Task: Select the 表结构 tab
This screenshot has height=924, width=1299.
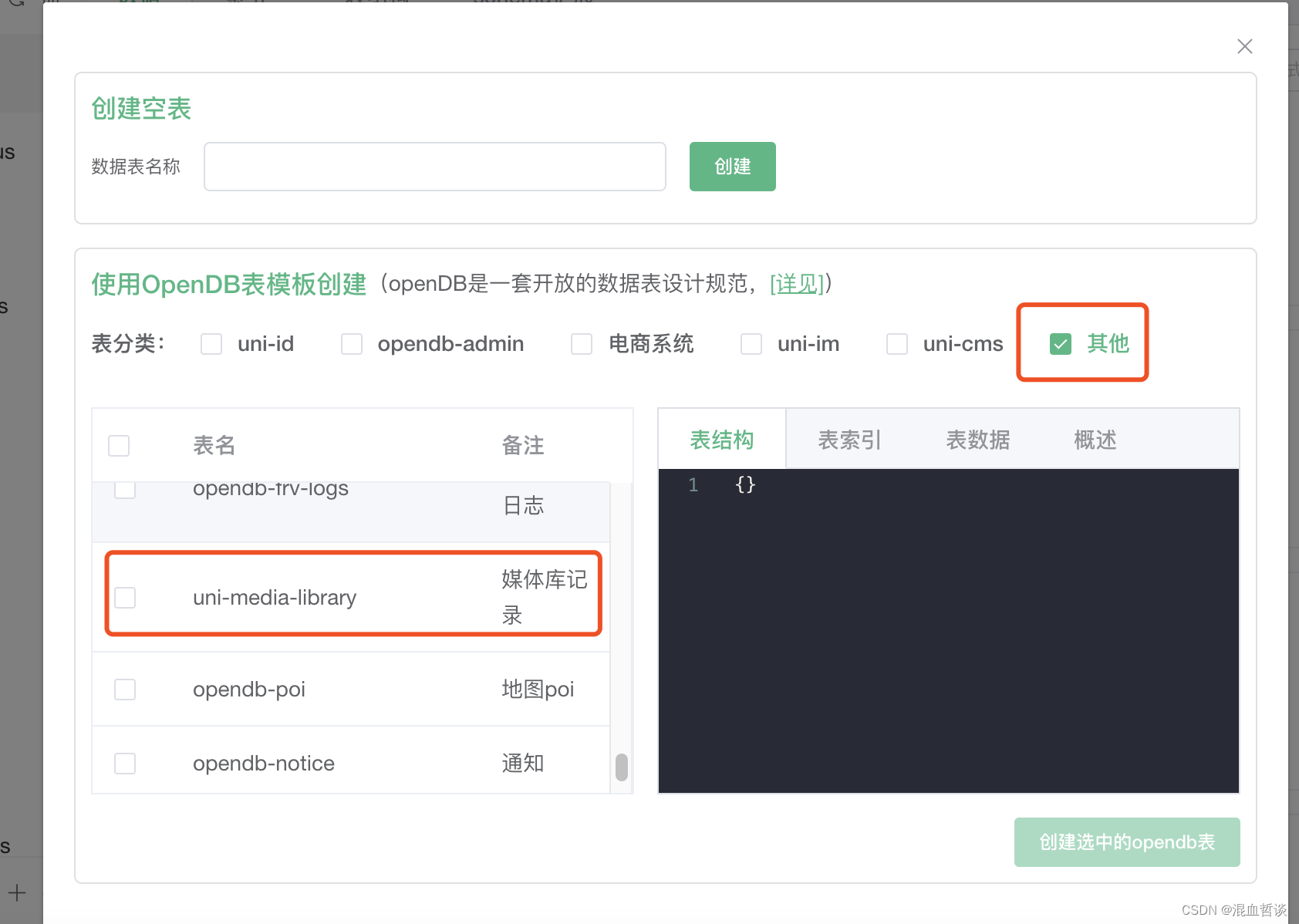Action: (721, 439)
